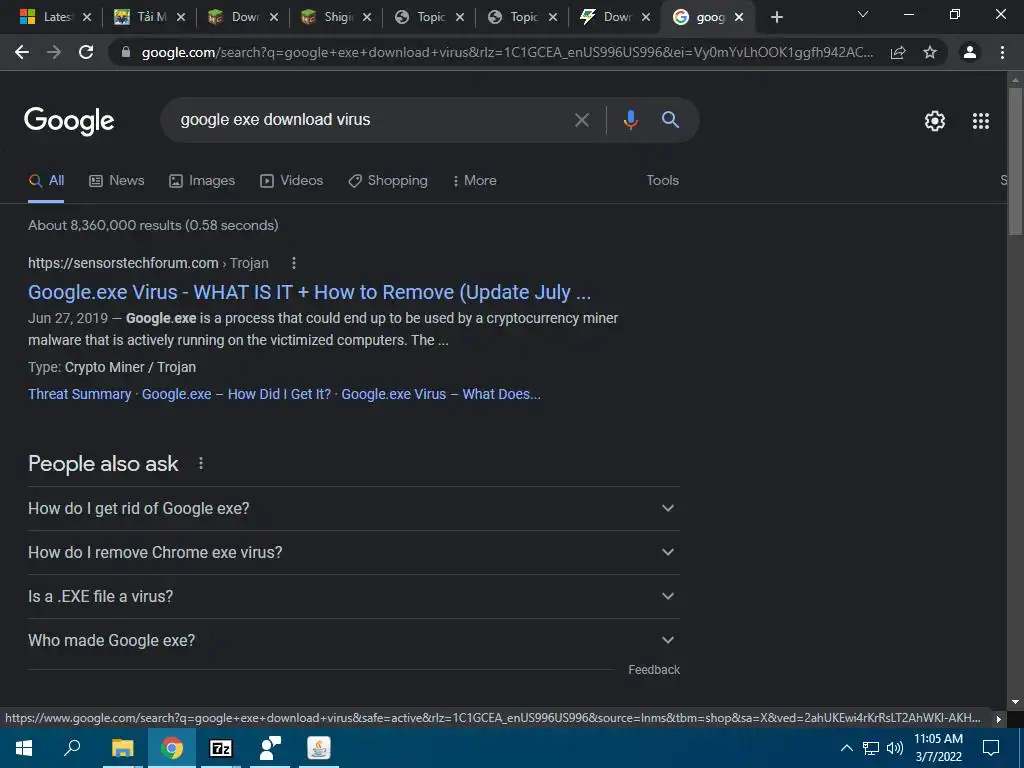Screen dimensions: 1024x768
Task: Open People also ask options menu
Action: click(x=201, y=464)
